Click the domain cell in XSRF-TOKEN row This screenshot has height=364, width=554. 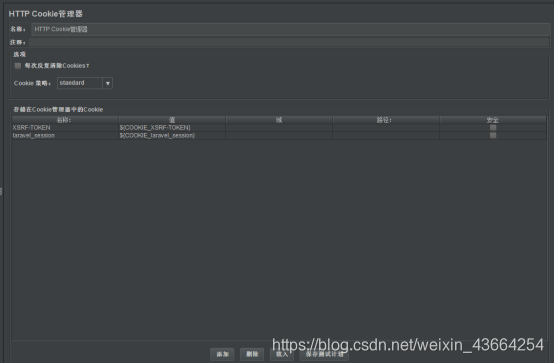pyautogui.click(x=279, y=128)
